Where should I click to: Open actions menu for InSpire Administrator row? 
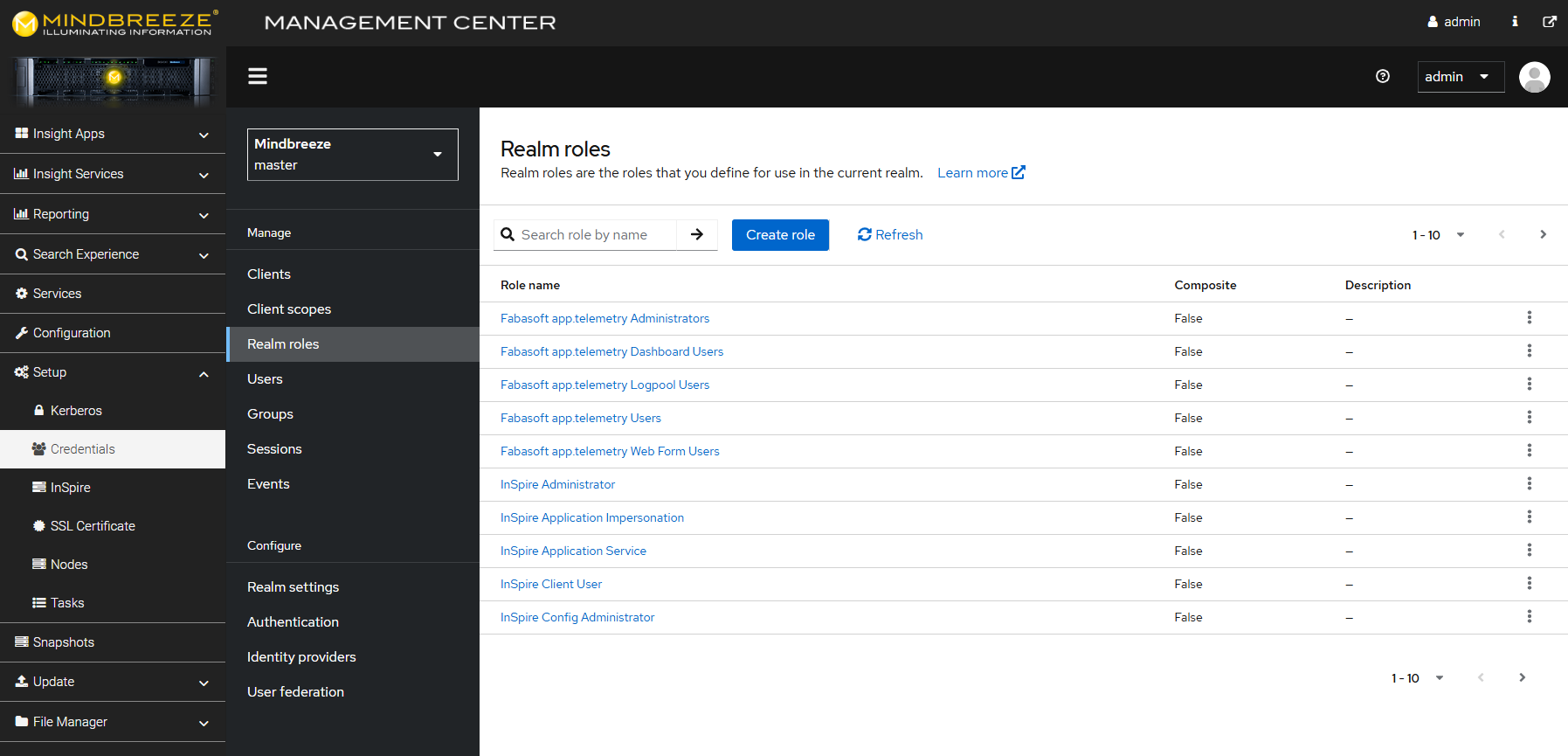1530,484
